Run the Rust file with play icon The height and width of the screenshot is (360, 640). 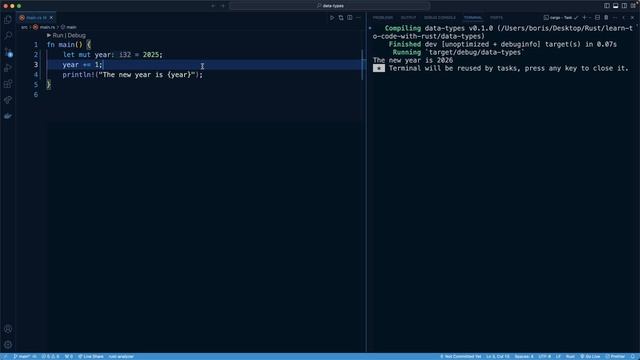coord(332,18)
